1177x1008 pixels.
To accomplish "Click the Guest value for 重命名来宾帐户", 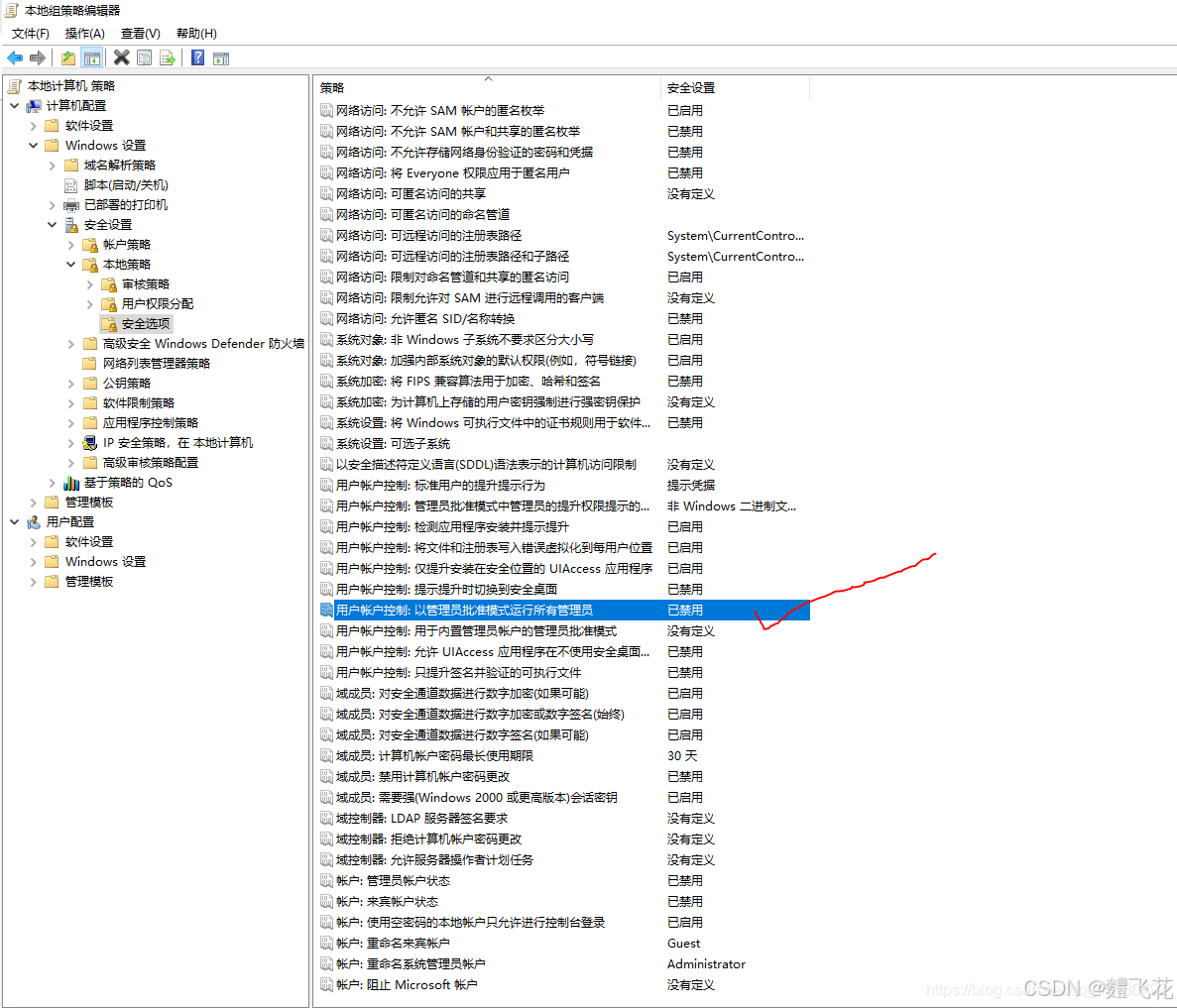I will pyautogui.click(x=684, y=944).
